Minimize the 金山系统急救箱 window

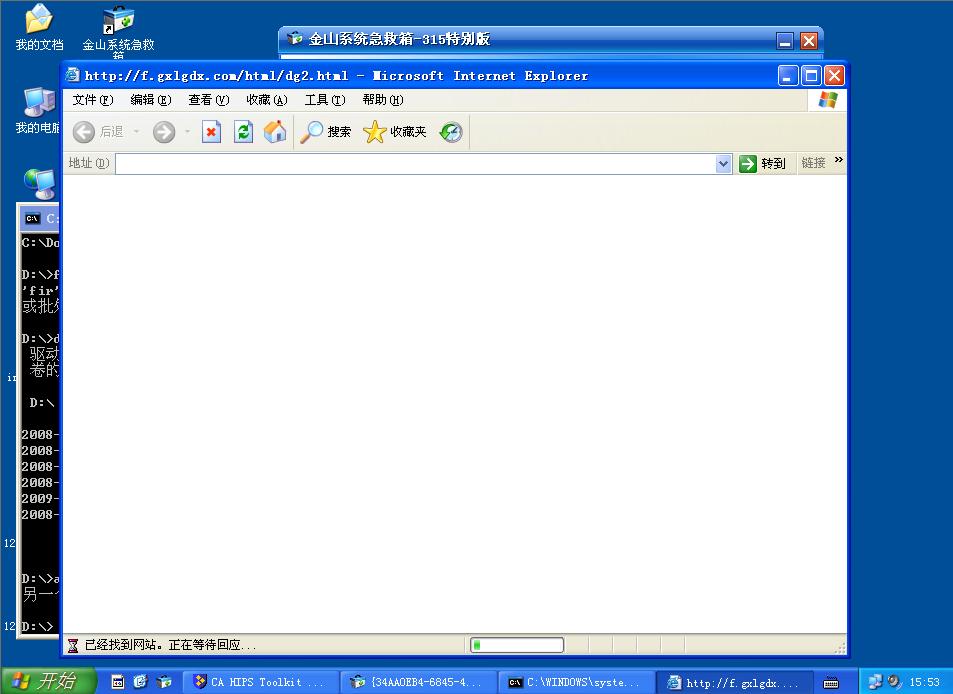(785, 41)
